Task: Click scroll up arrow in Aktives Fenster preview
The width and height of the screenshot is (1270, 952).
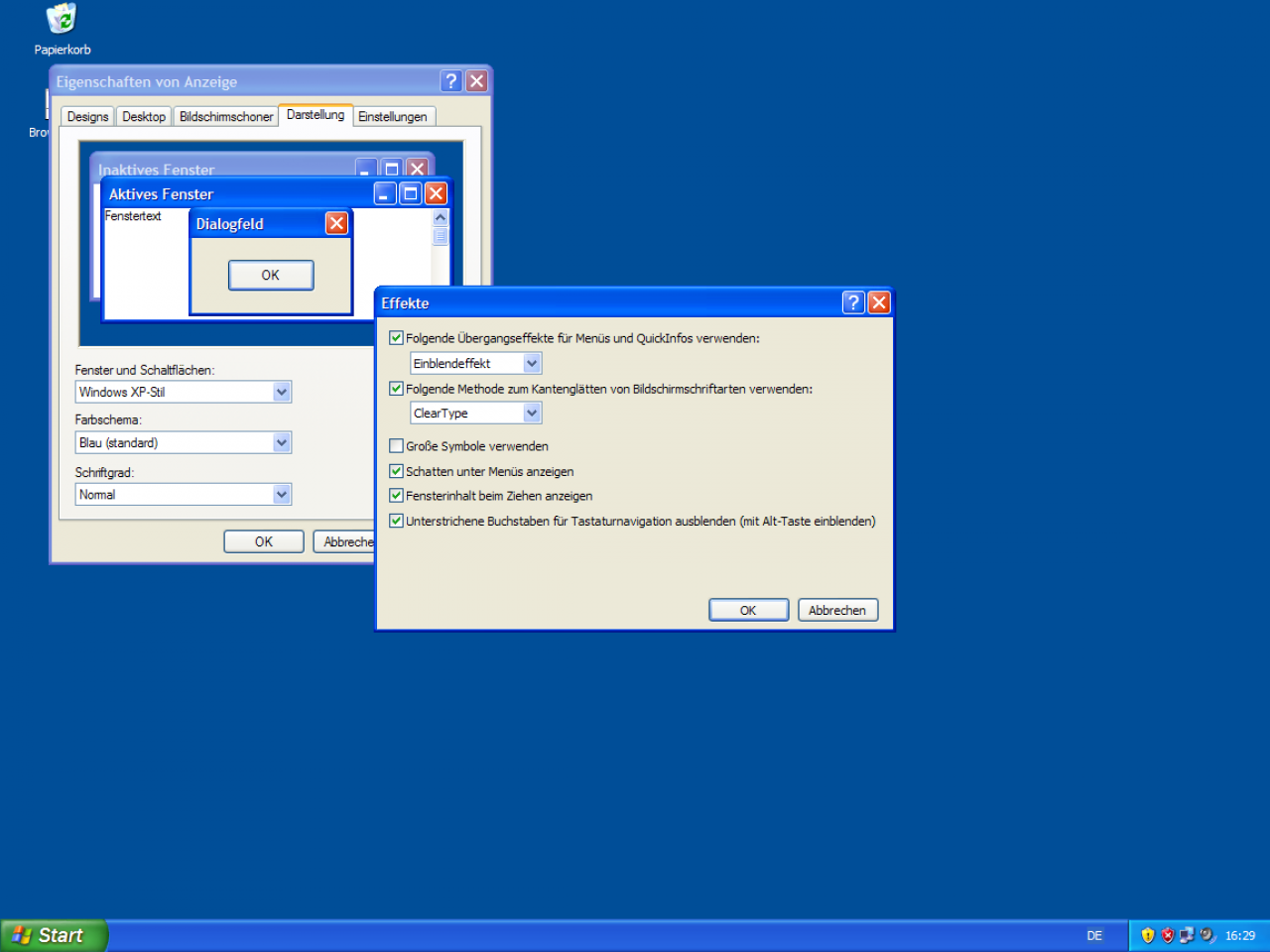Action: (441, 217)
